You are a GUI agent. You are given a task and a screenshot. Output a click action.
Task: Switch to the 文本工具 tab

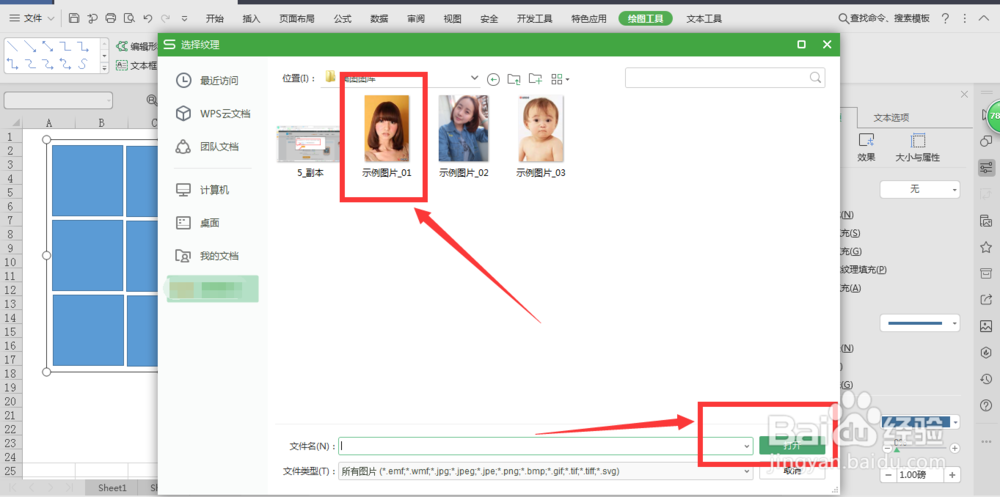(x=704, y=19)
